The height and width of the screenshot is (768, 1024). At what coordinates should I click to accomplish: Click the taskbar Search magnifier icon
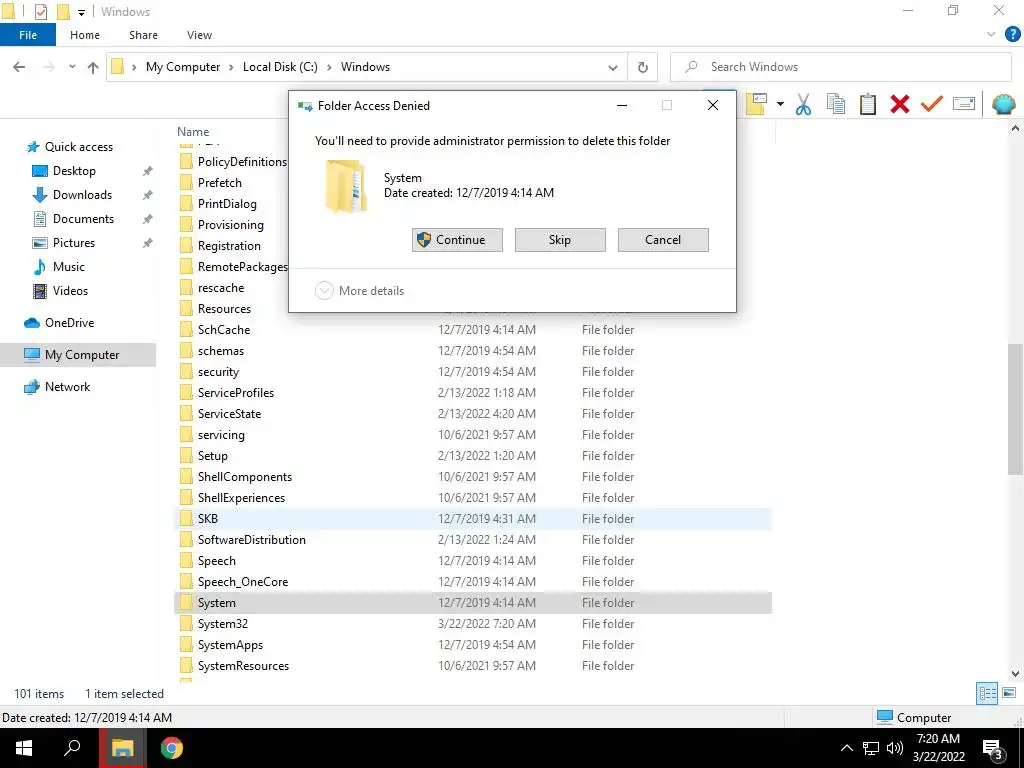pos(72,748)
